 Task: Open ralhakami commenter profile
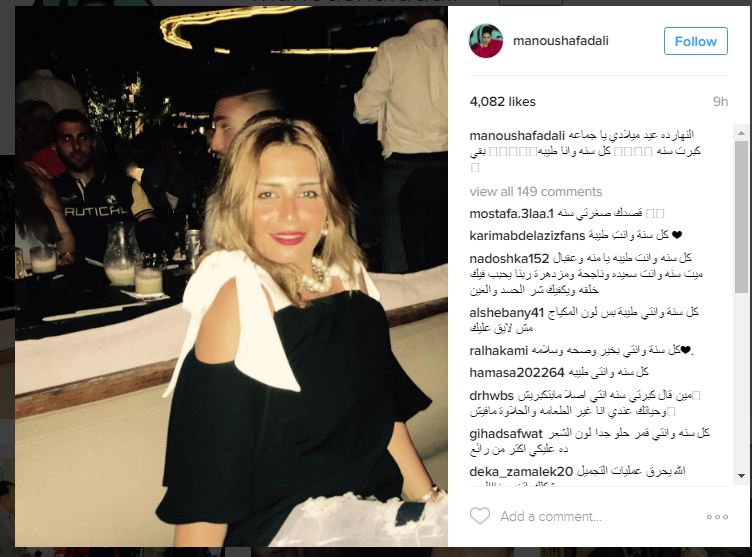[499, 350]
